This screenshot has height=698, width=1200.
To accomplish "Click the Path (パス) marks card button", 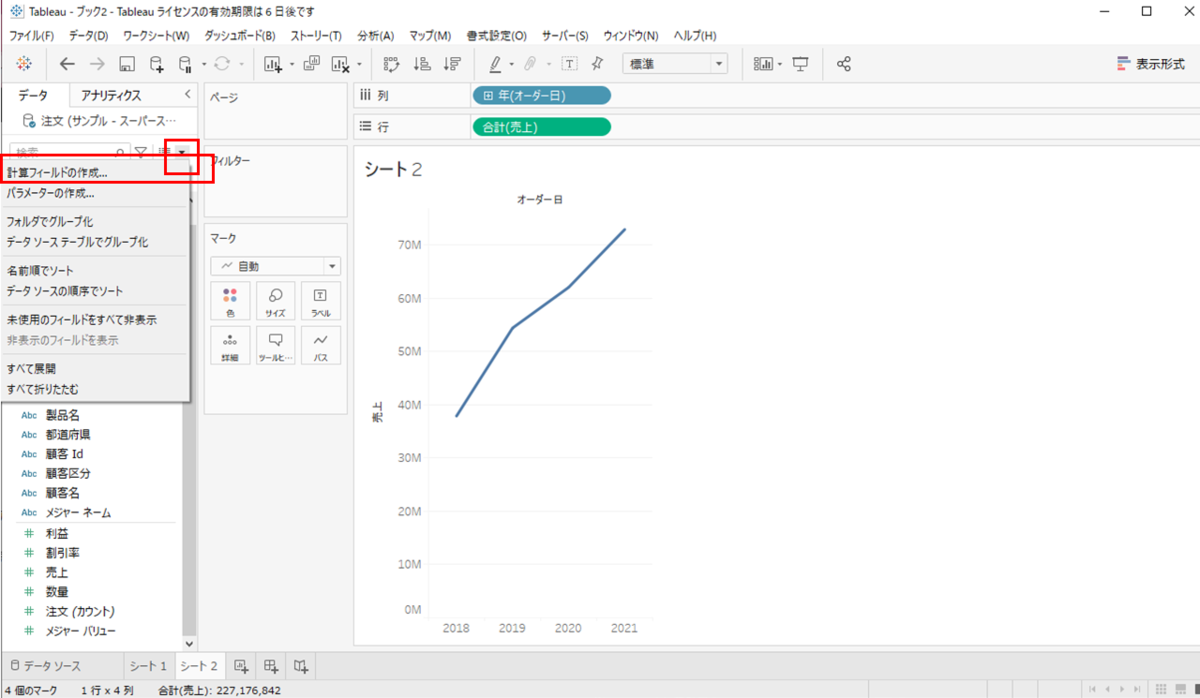I will (x=320, y=345).
